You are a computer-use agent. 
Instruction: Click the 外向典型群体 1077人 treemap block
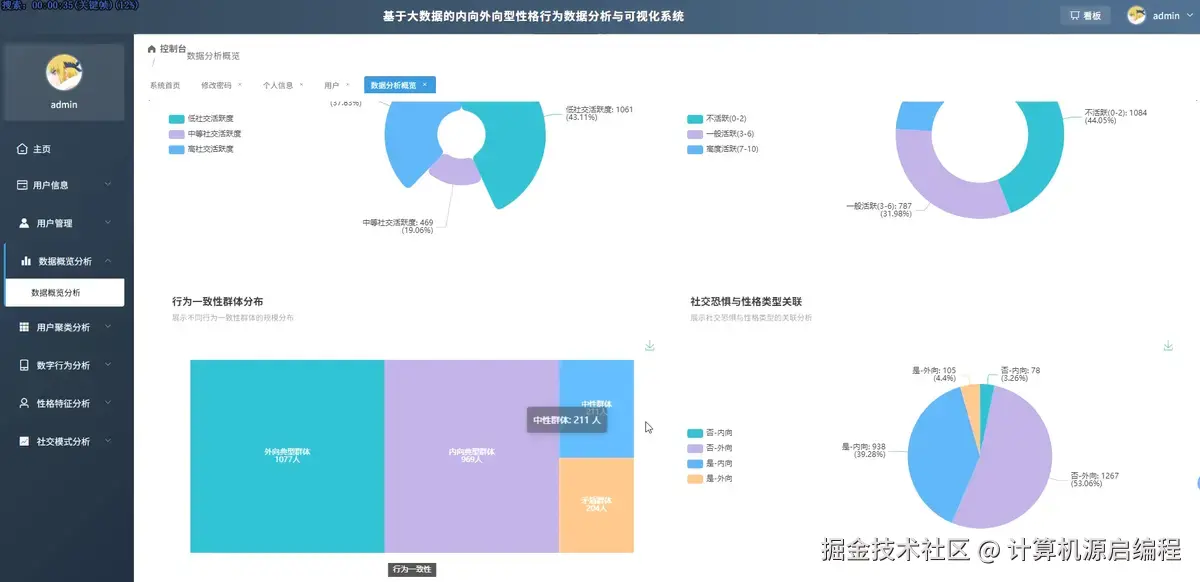point(287,456)
